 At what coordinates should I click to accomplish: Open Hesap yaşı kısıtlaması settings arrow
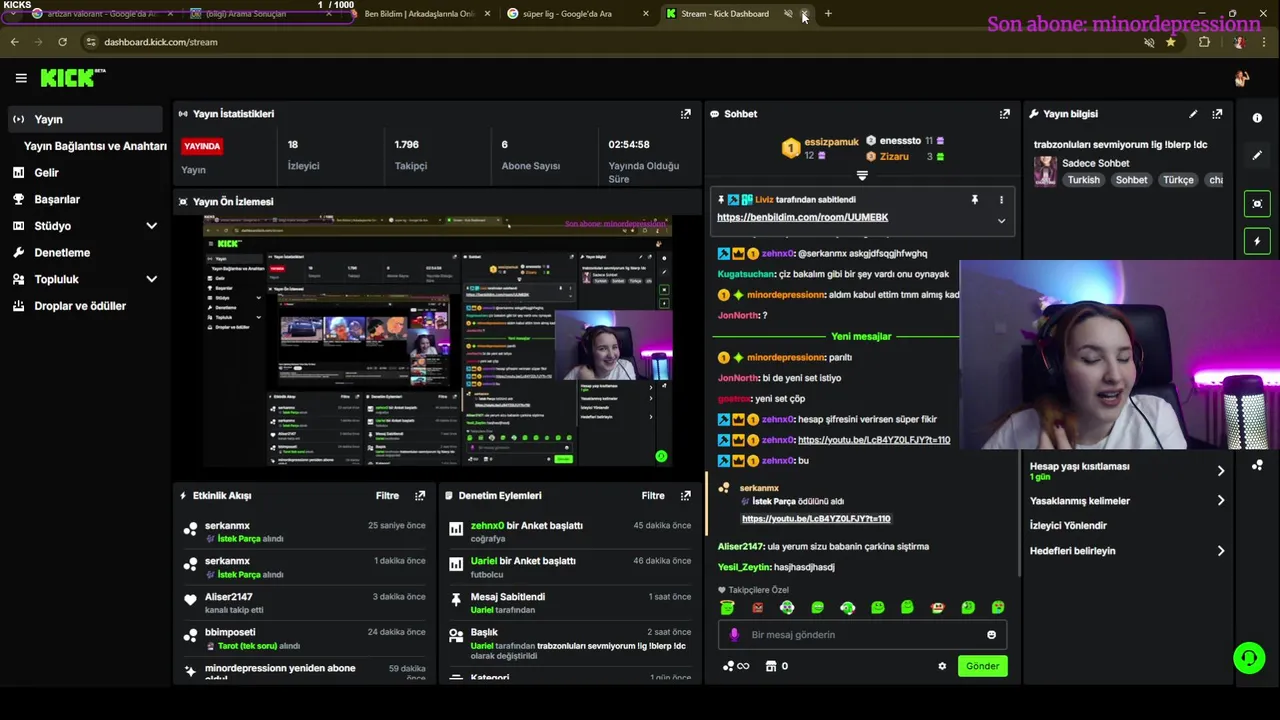pos(1220,471)
